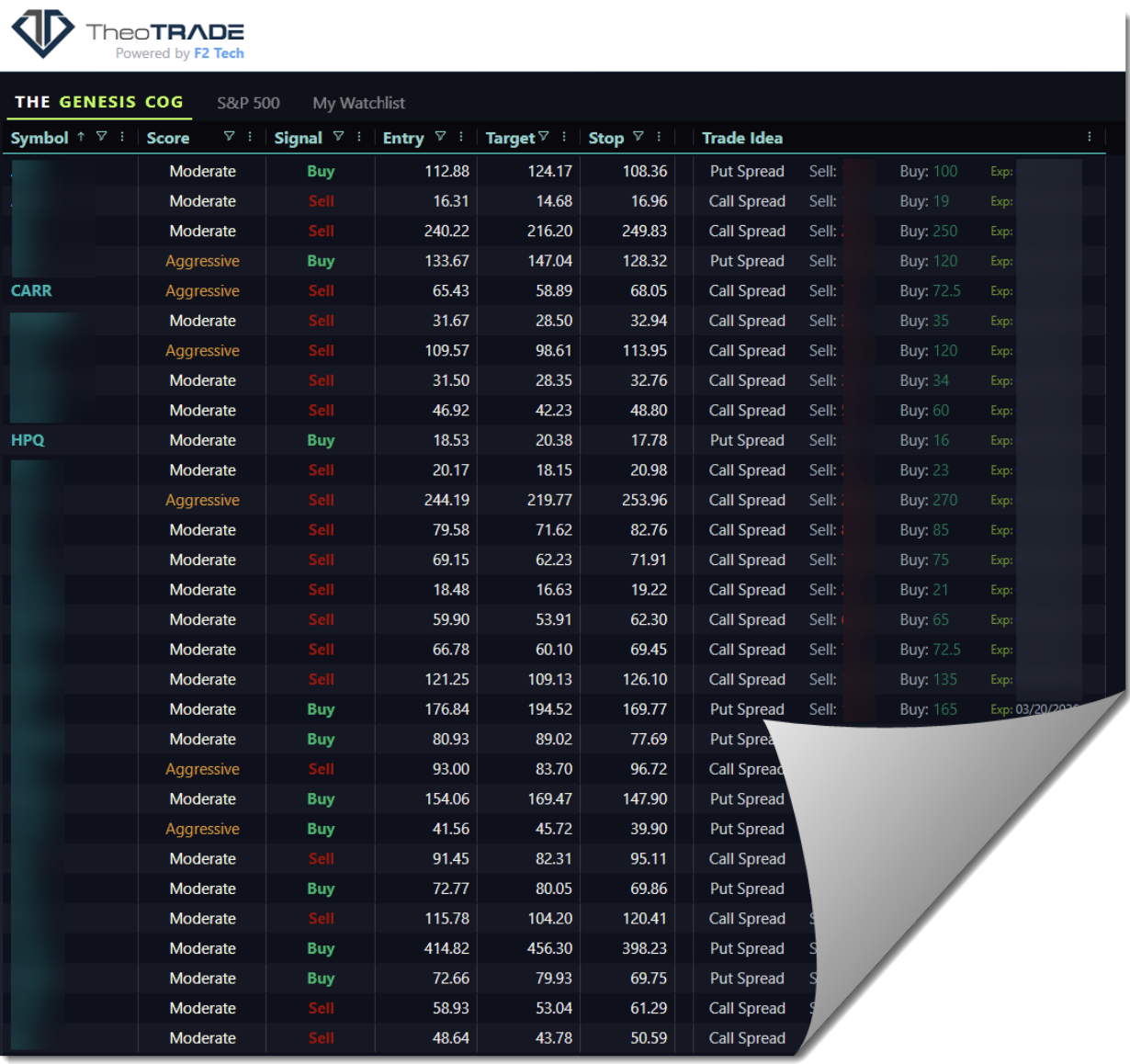
Task: Click the F2 Tech link
Action: point(219,53)
